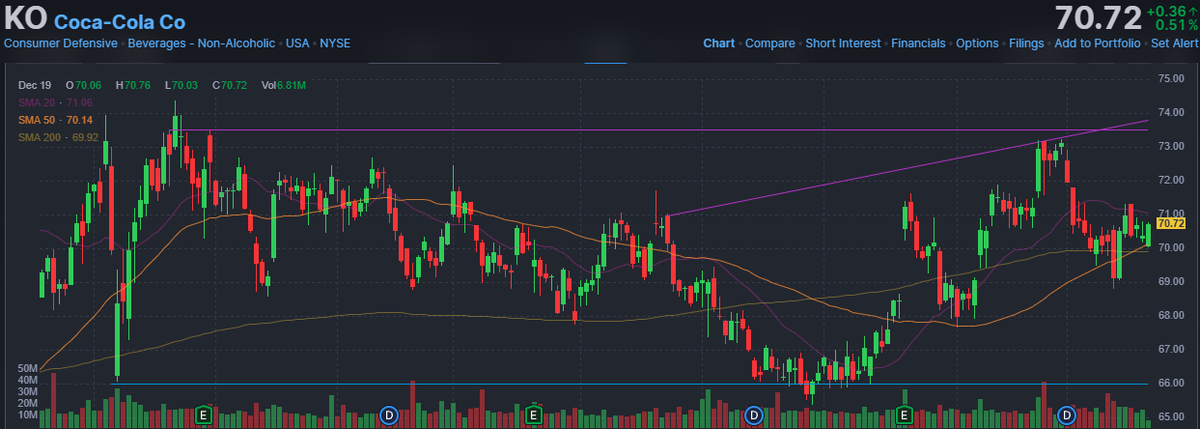
Task: Select the SMA 50 indicator label
Action: pos(55,119)
